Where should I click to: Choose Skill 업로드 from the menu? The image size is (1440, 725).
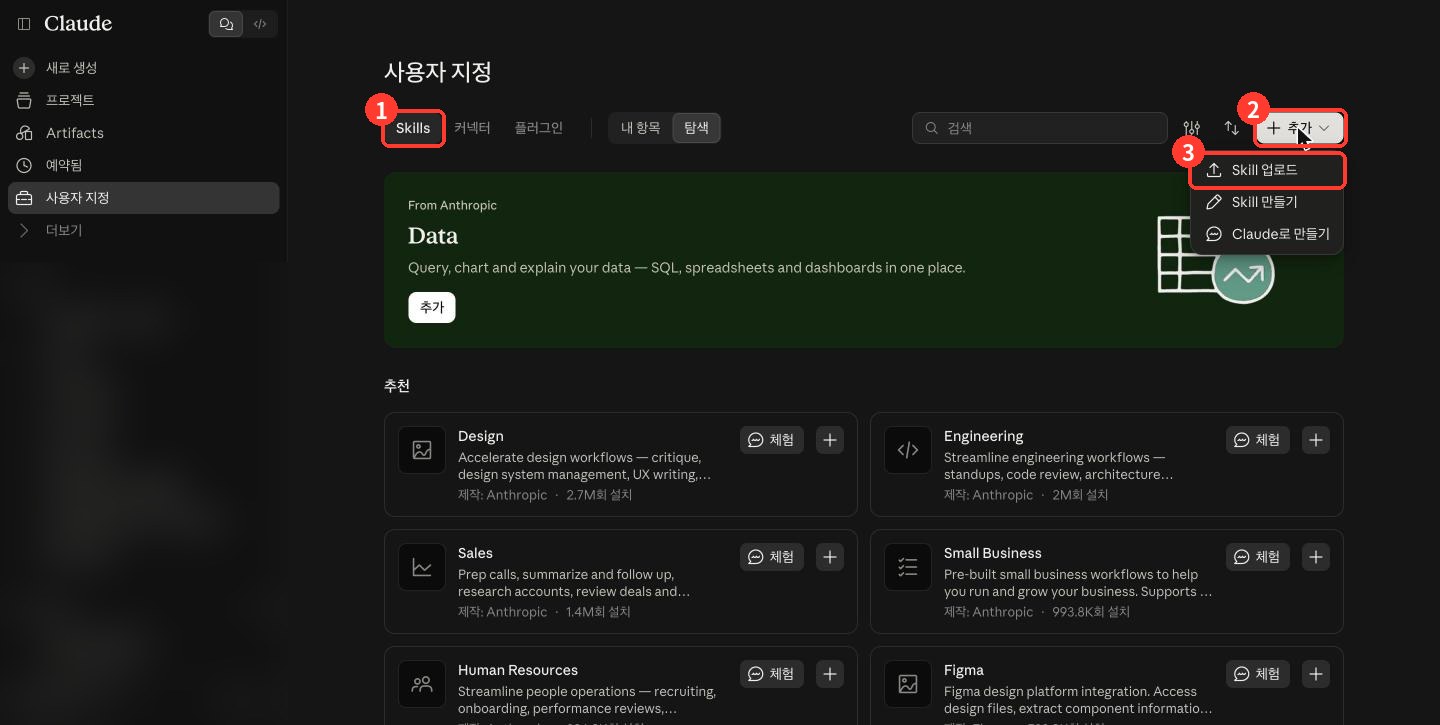pyautogui.click(x=1267, y=170)
